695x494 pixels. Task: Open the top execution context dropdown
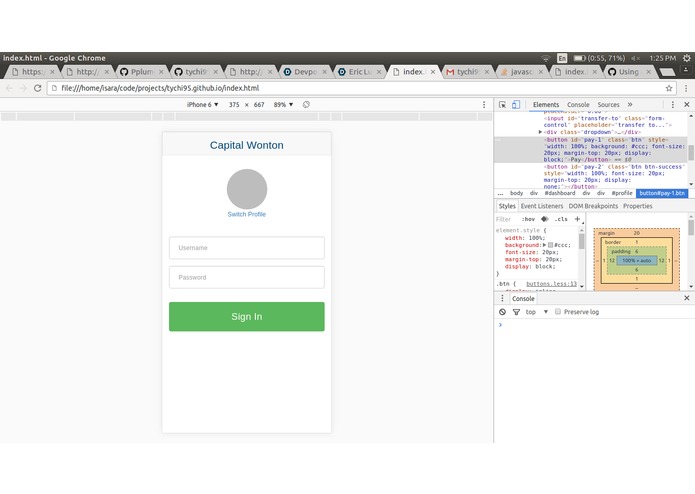pyautogui.click(x=537, y=312)
